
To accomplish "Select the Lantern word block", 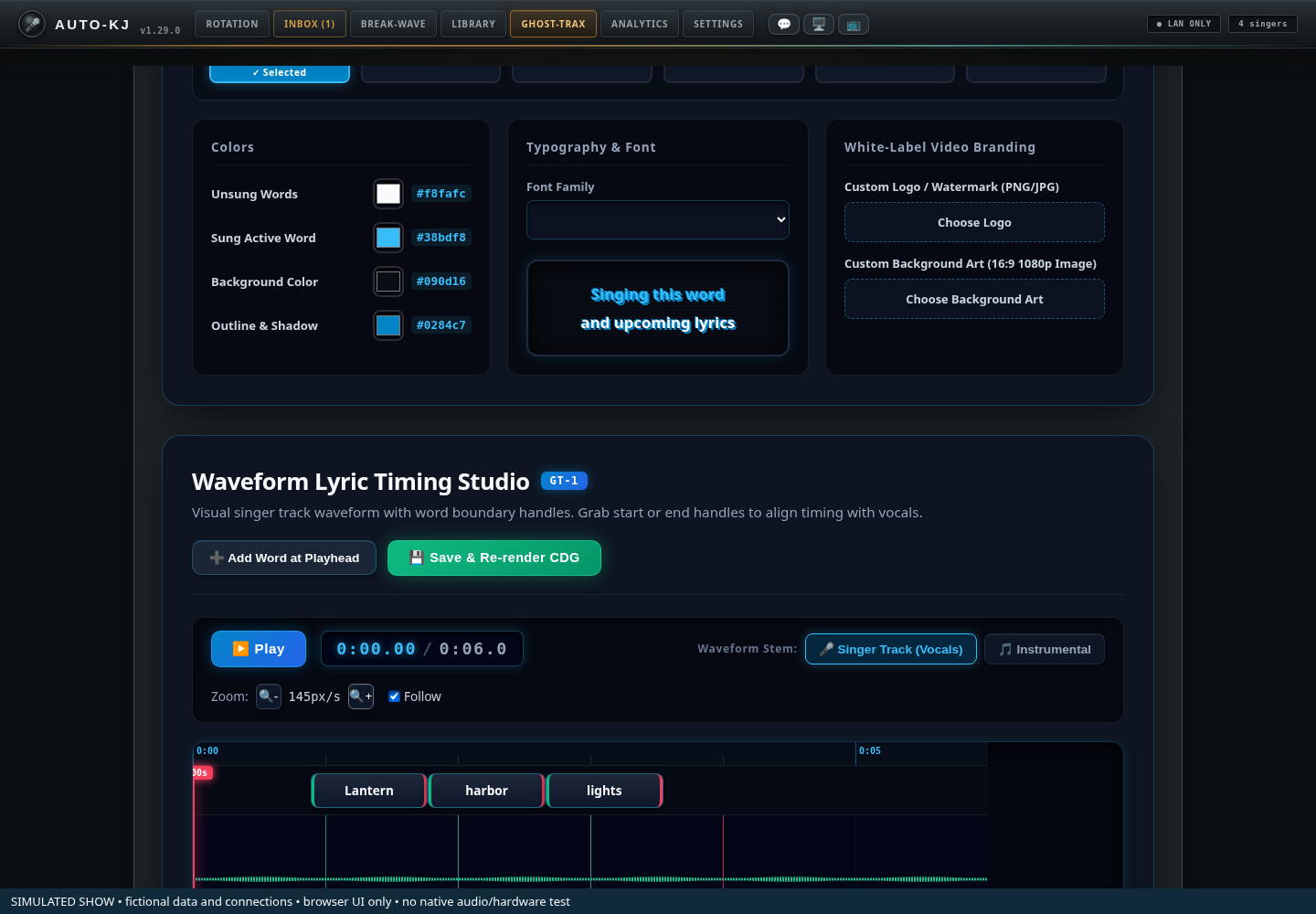I will 369,791.
